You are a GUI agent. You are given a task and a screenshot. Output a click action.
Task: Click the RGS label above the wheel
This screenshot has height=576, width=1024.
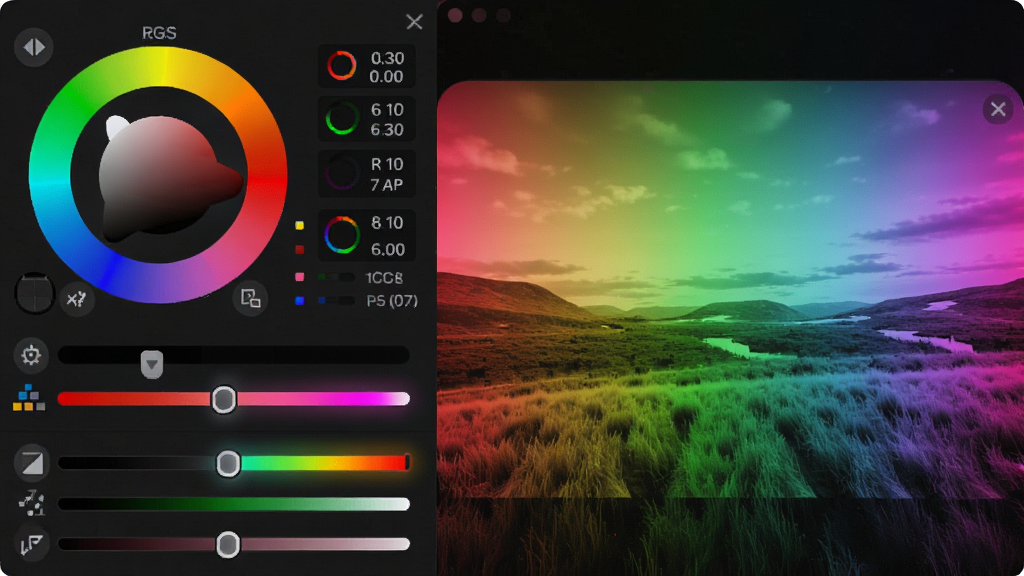click(159, 33)
